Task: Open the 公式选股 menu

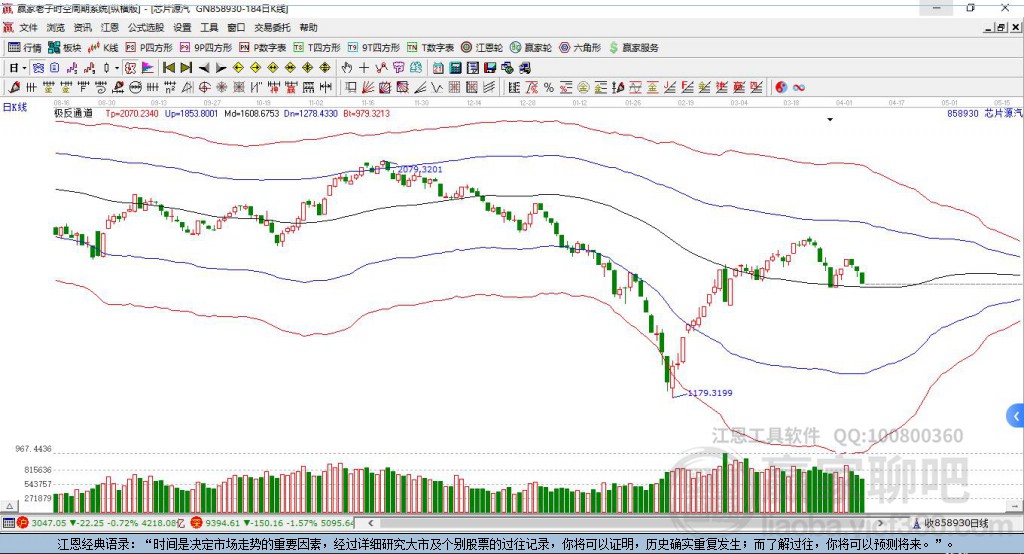Action: (146, 27)
